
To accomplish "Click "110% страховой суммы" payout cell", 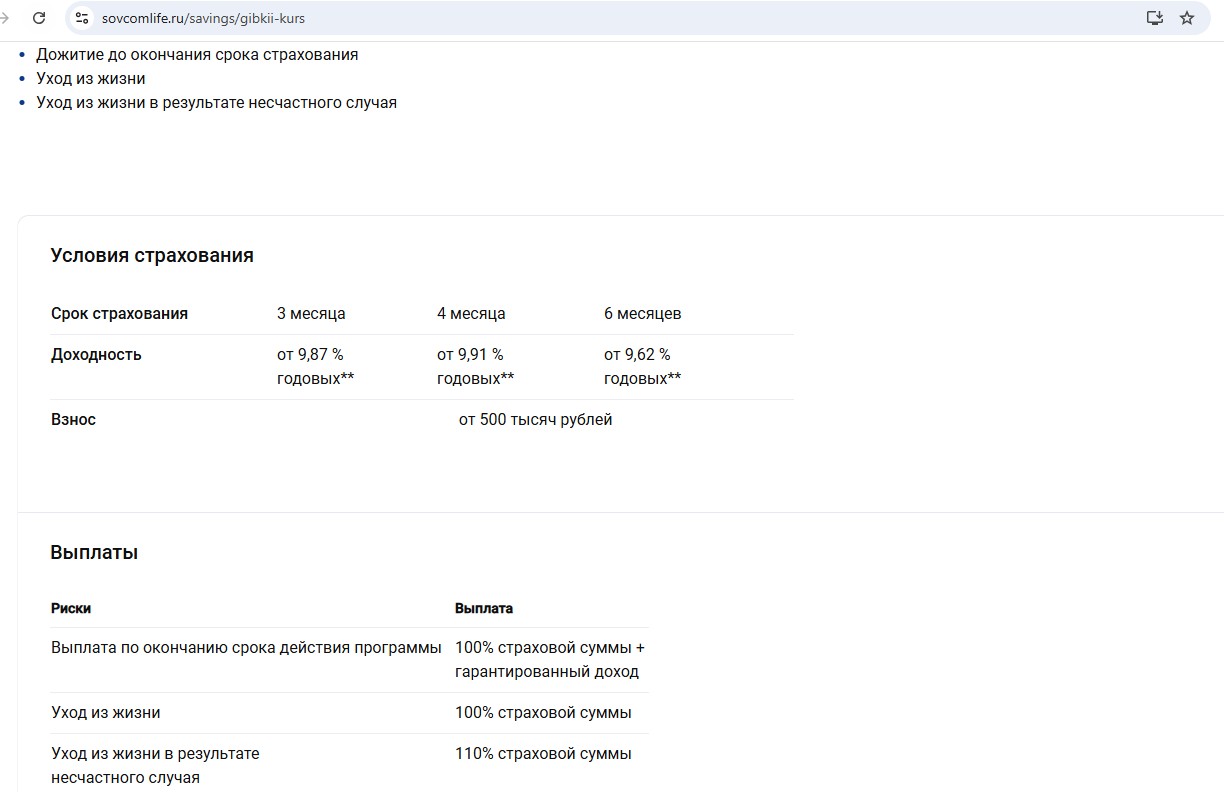I will point(543,754).
